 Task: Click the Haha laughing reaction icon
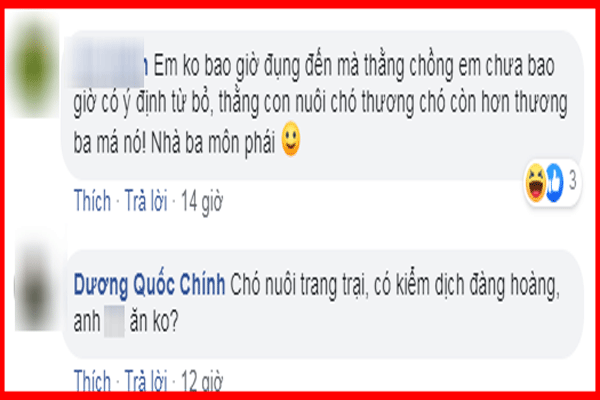coord(535,182)
